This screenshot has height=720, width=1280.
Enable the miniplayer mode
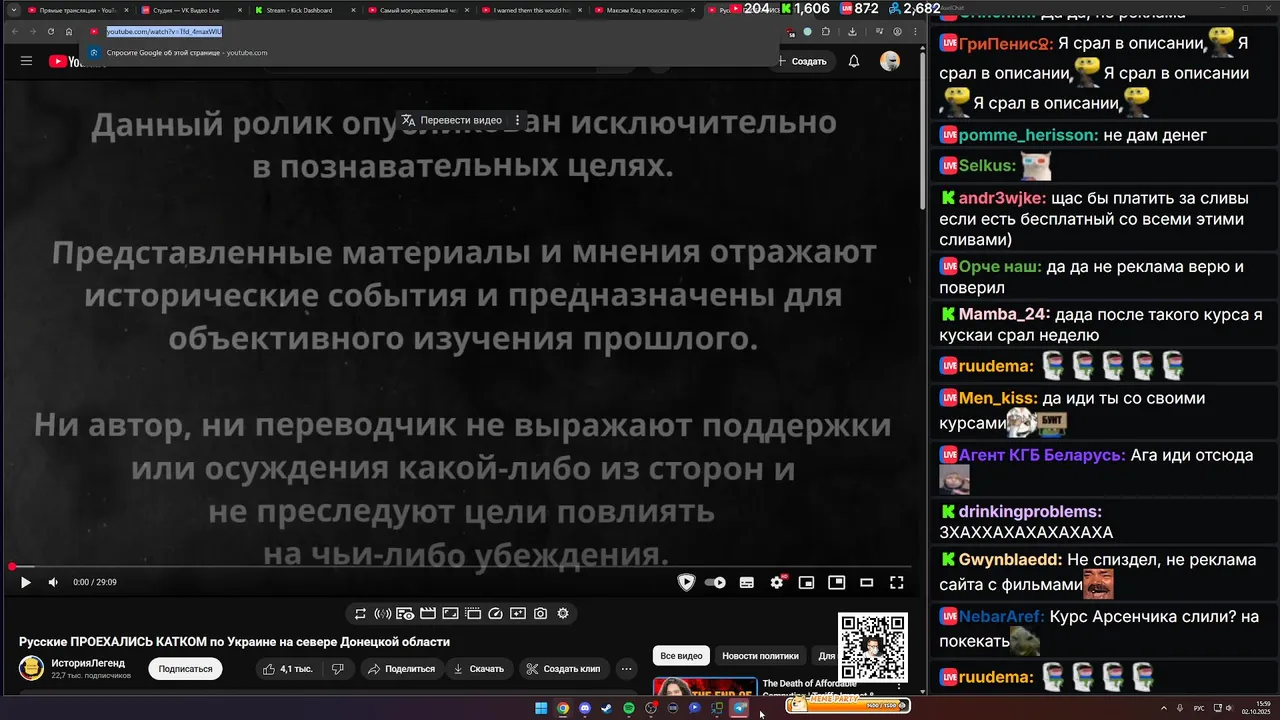[806, 582]
